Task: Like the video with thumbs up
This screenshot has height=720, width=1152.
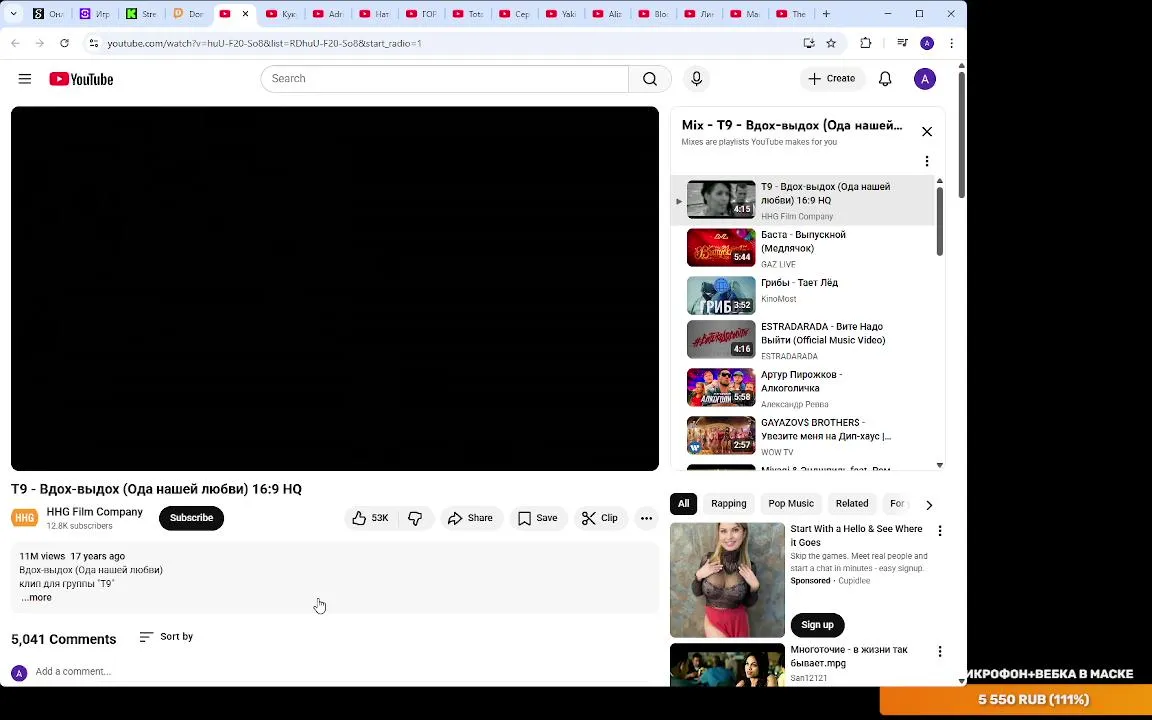Action: click(370, 518)
